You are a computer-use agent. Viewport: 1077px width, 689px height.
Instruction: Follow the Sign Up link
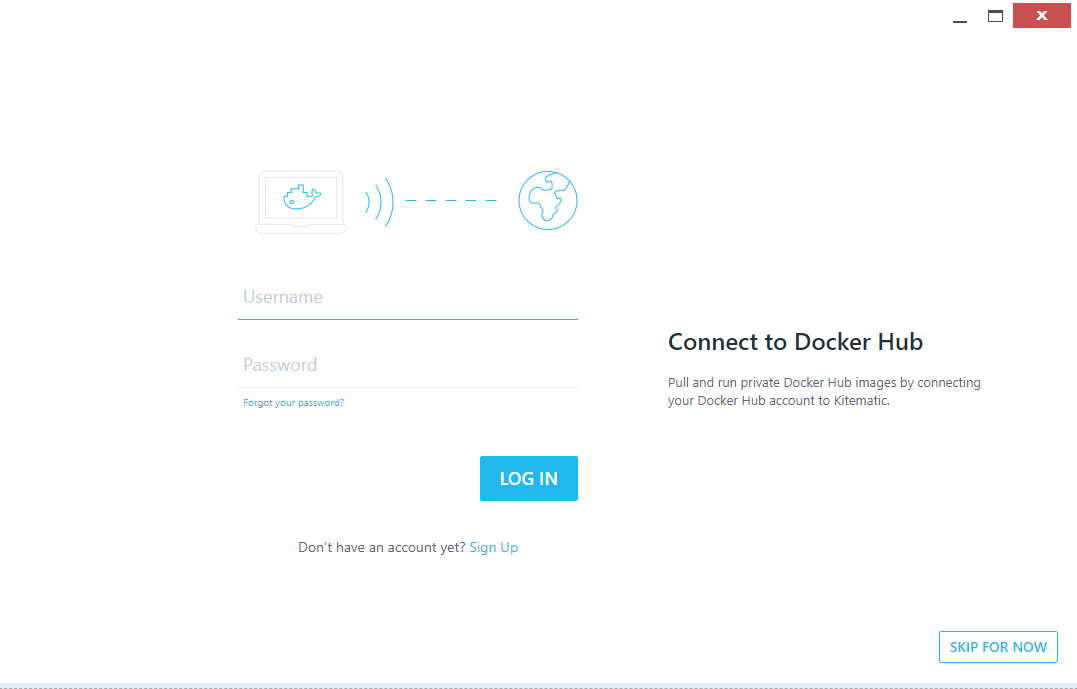pyautogui.click(x=494, y=547)
